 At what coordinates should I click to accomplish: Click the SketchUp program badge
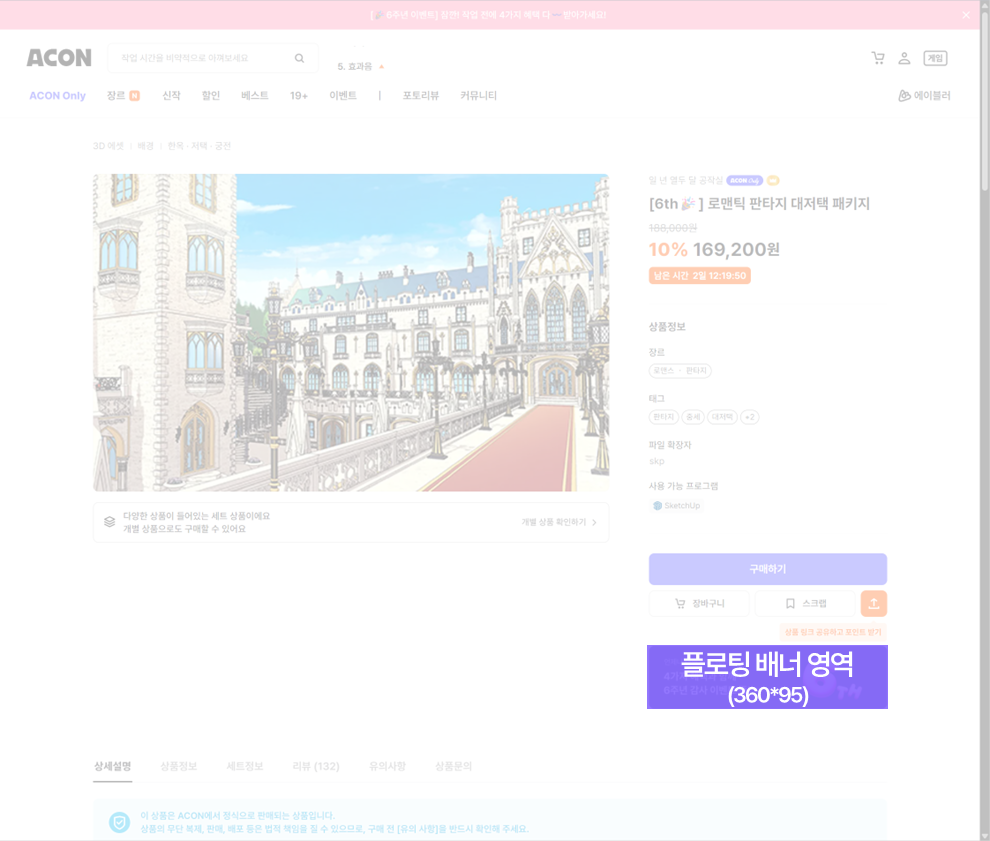pos(676,506)
